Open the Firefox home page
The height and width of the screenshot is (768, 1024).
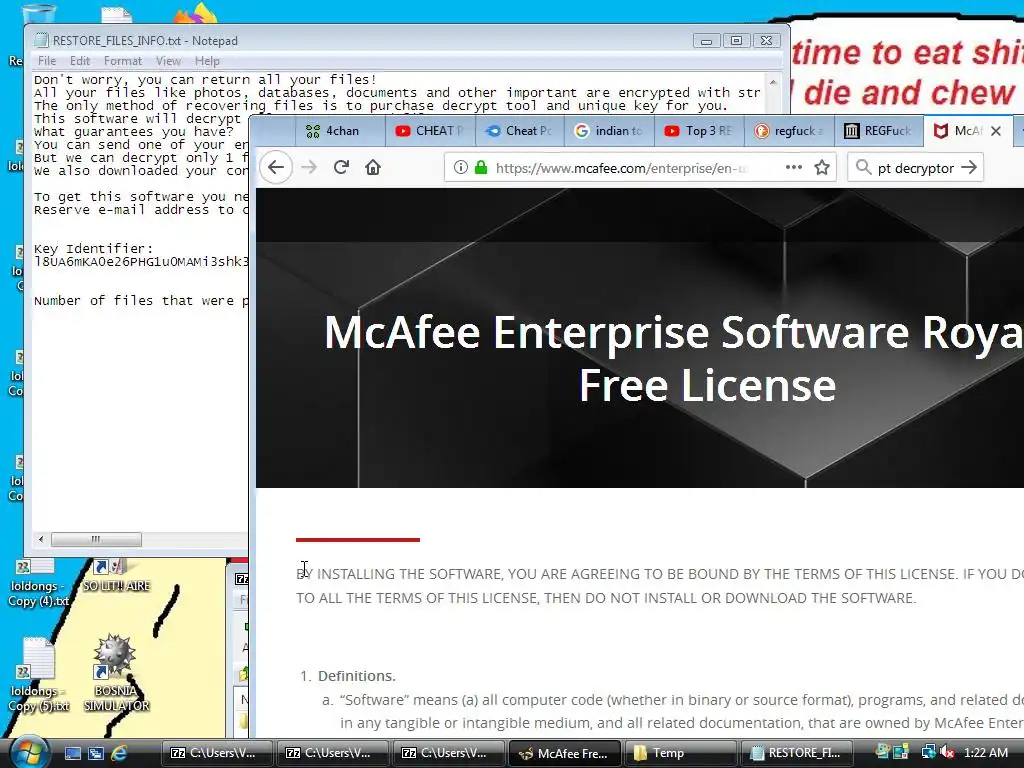(x=373, y=168)
